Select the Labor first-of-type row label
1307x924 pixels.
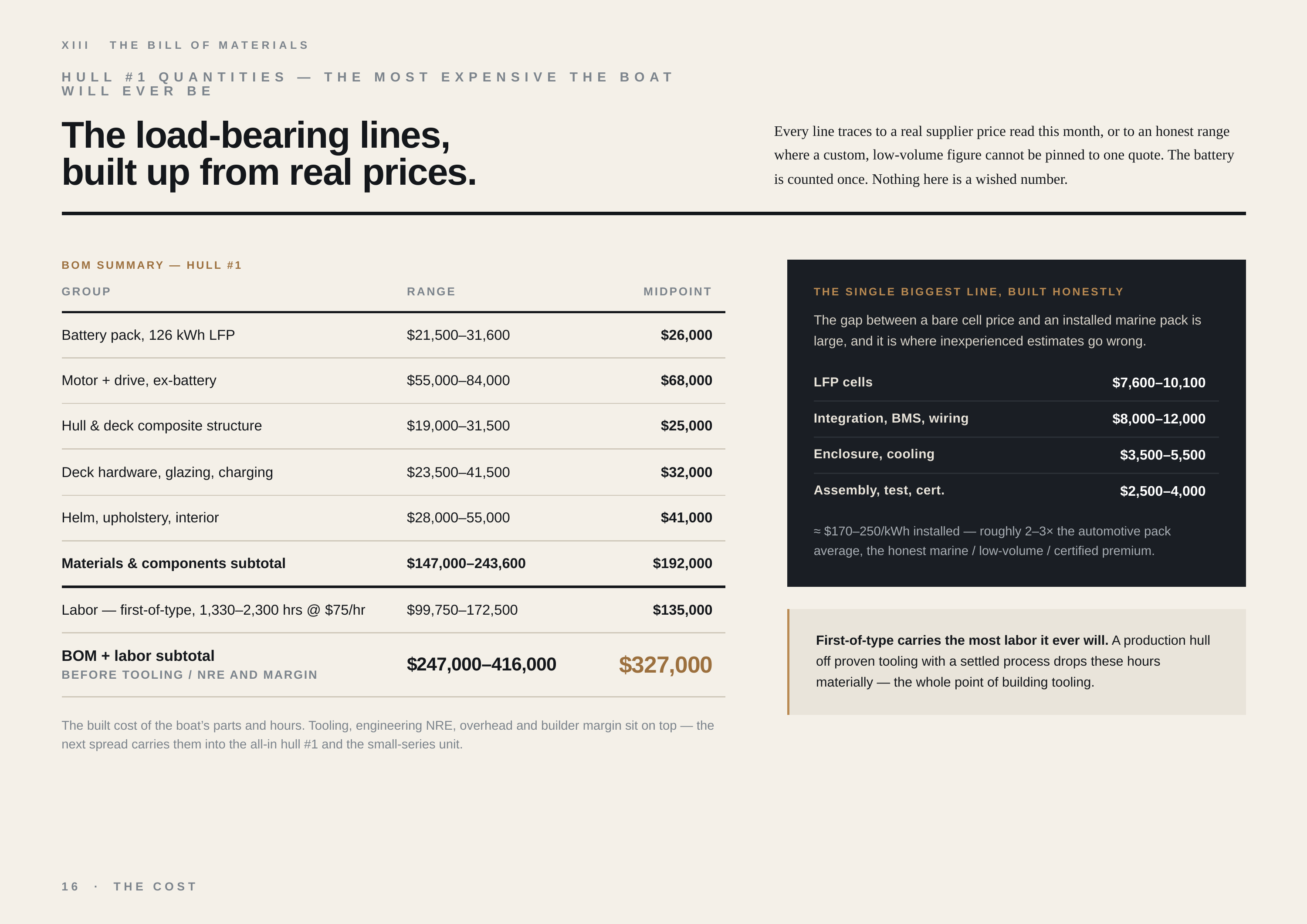(213, 610)
